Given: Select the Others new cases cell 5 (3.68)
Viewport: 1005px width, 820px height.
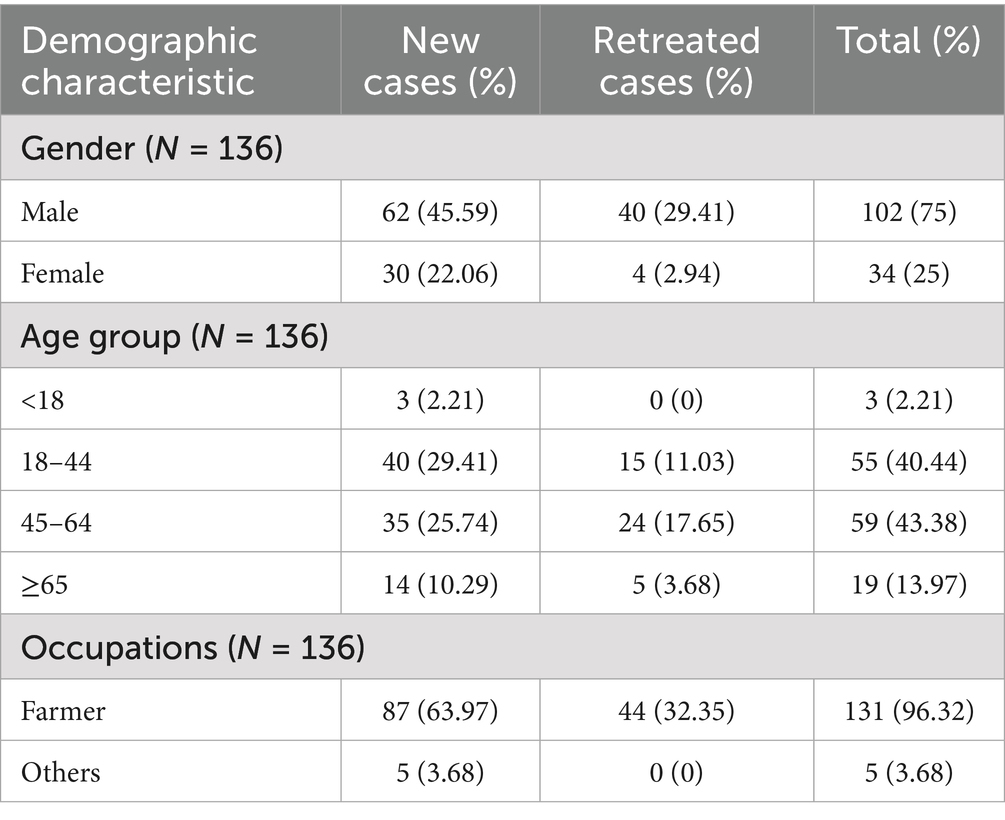Looking at the screenshot, I should [x=440, y=772].
